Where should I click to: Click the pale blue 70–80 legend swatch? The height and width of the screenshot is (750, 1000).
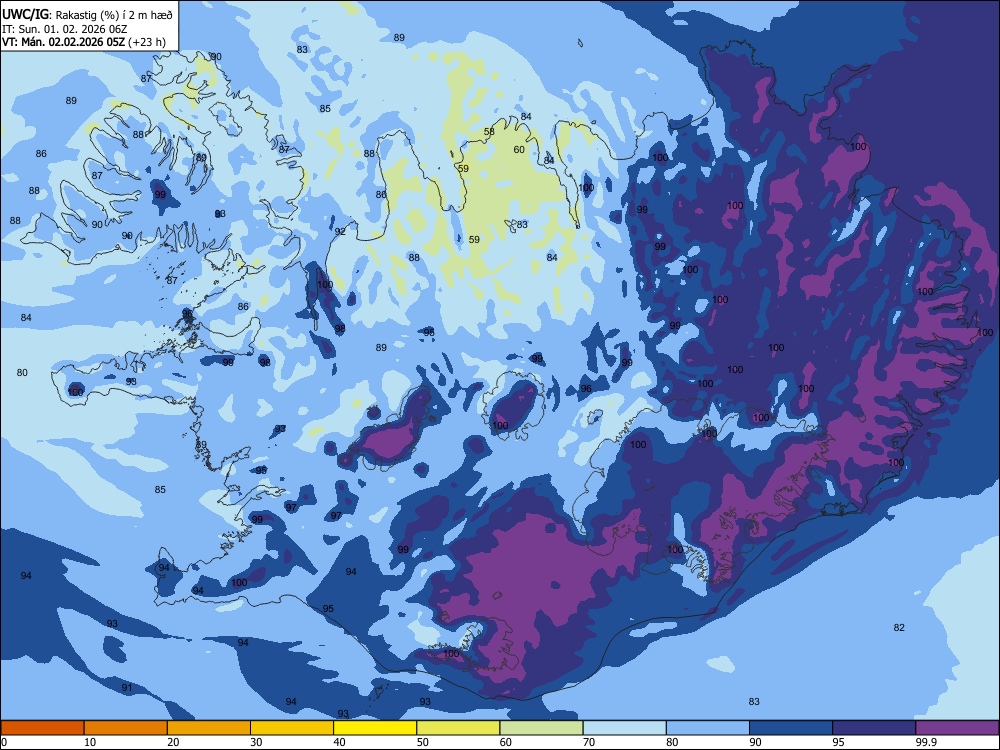point(625,728)
